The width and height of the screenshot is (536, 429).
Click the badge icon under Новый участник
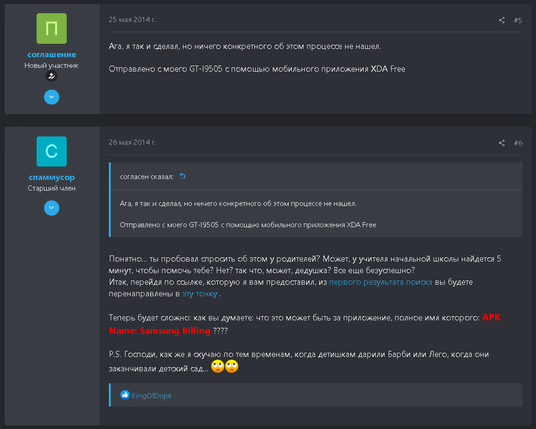tap(51, 76)
